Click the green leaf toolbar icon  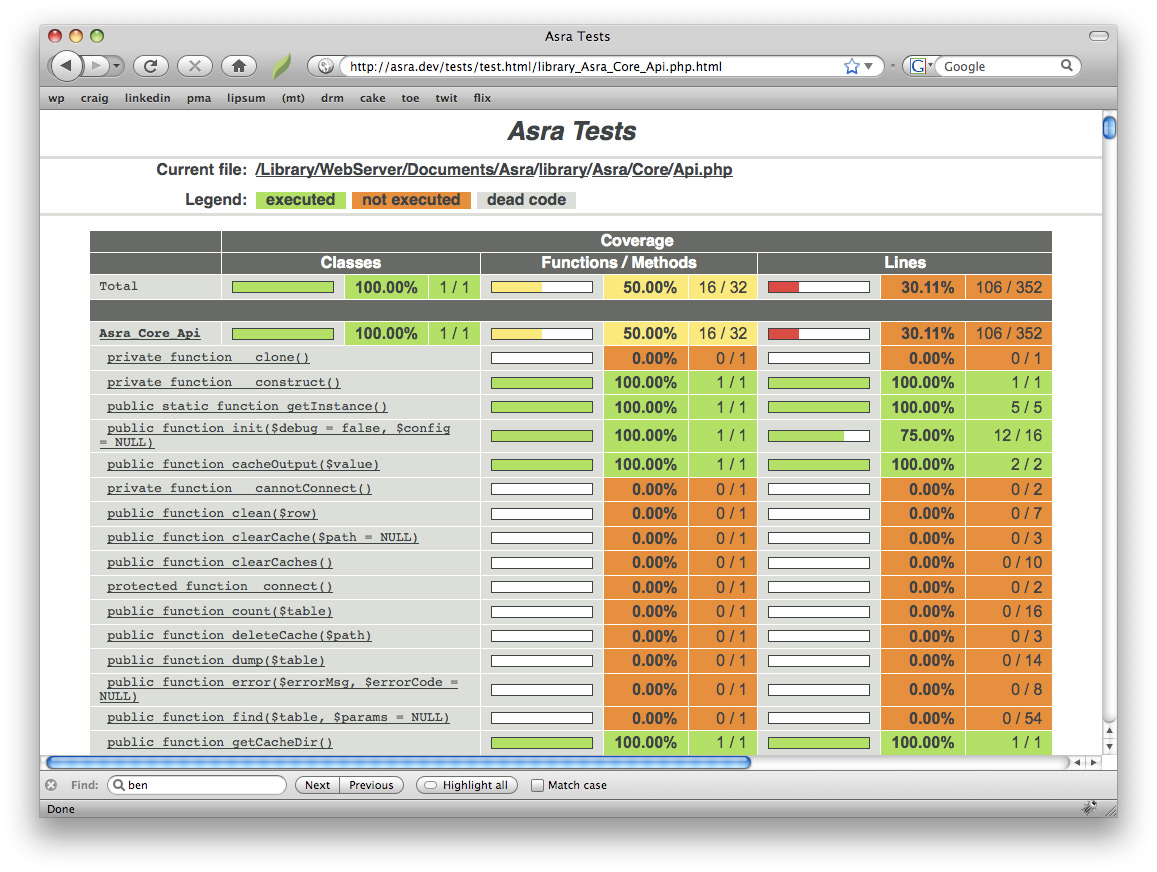click(x=281, y=66)
